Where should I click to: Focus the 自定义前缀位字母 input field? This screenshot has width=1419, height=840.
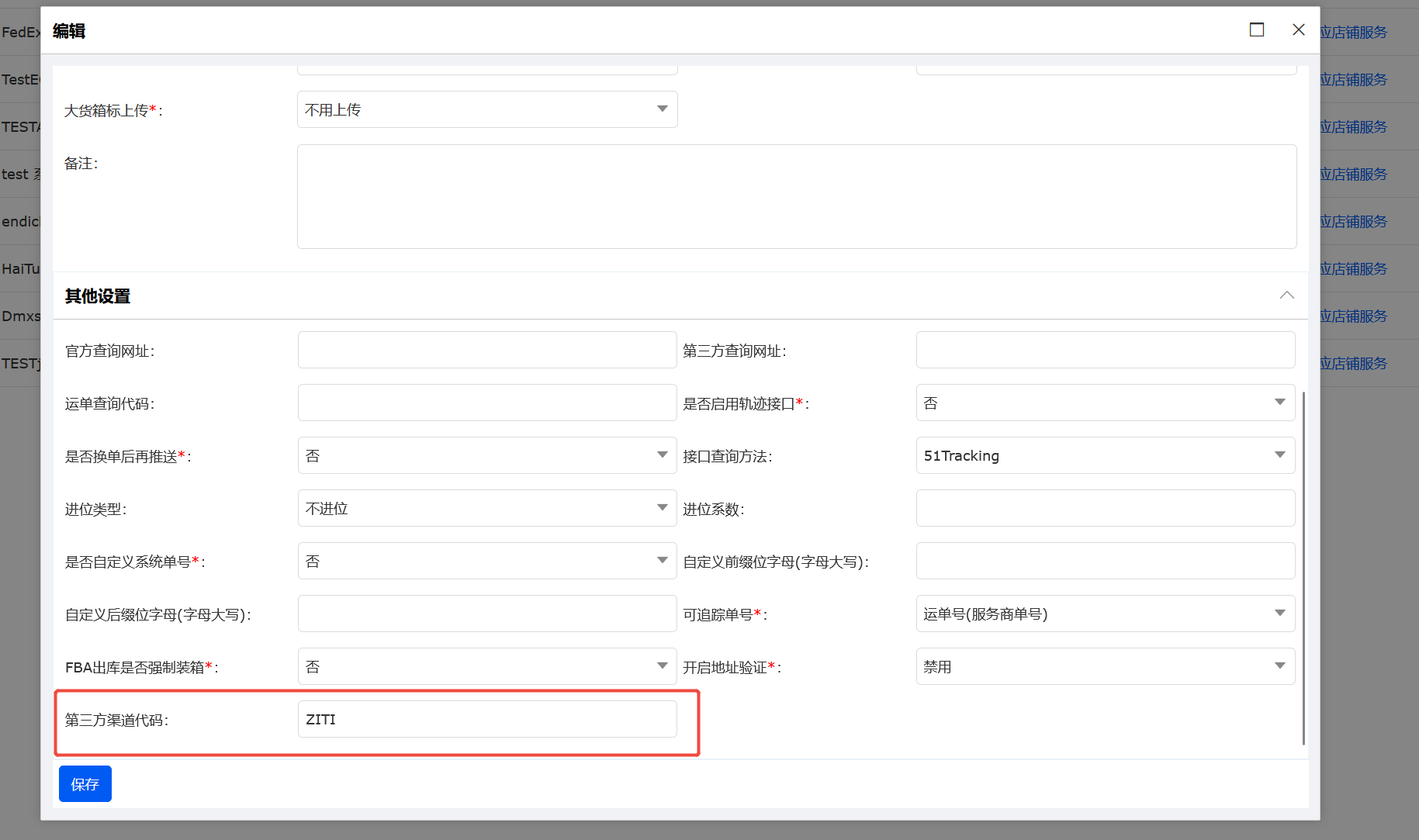(1106, 561)
